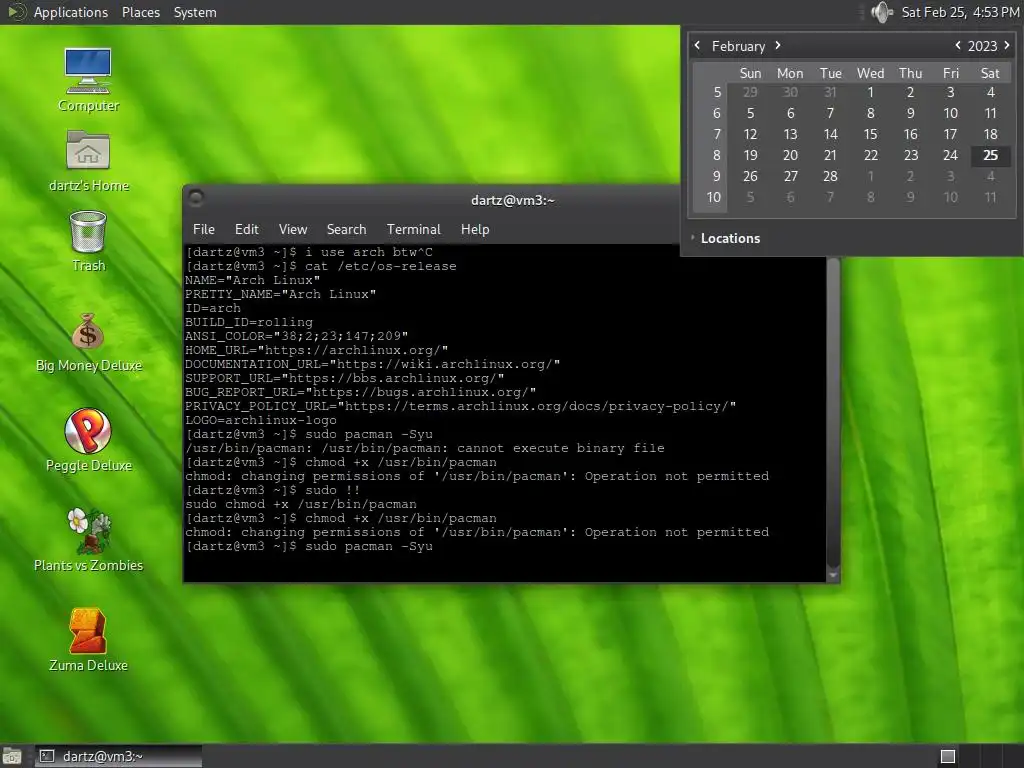This screenshot has height=768, width=1024.
Task: Select February 6 in calendar
Action: coord(790,114)
